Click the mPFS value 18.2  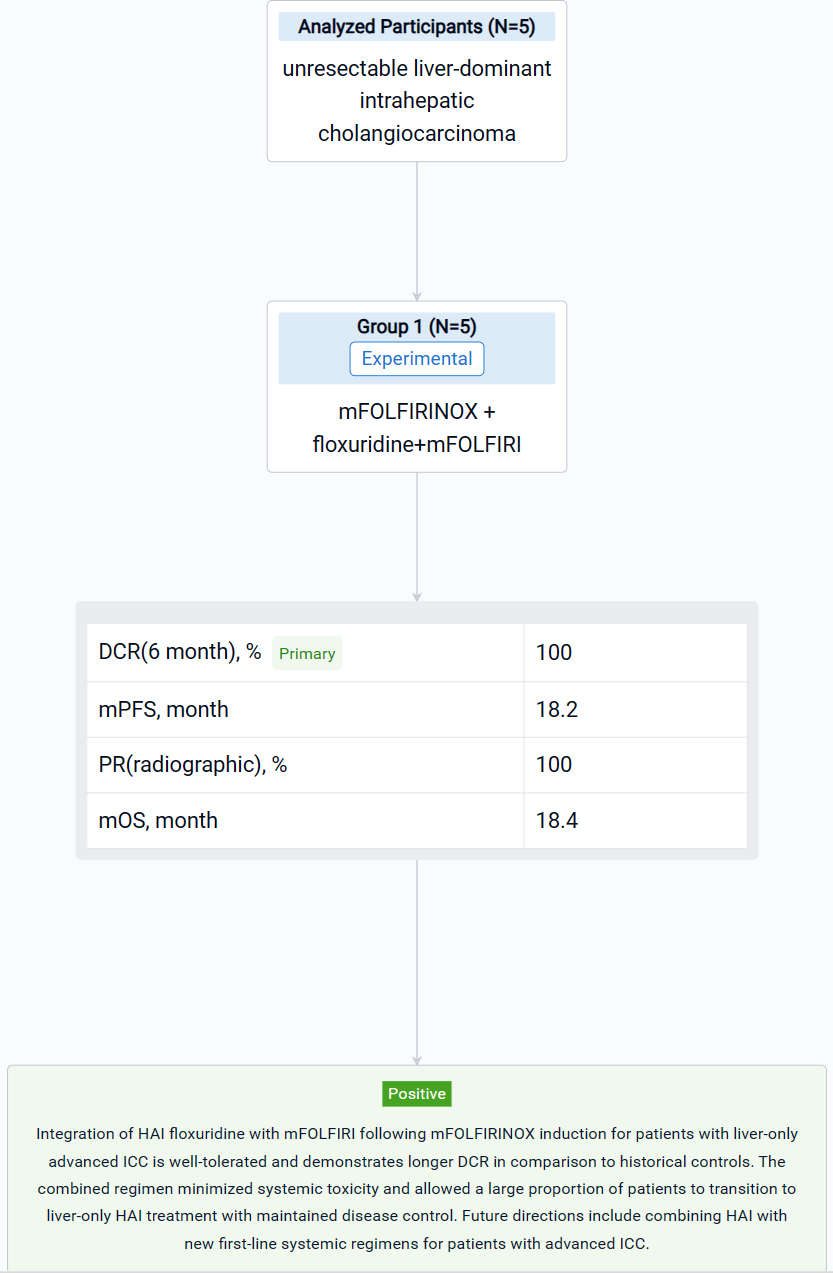tap(557, 710)
